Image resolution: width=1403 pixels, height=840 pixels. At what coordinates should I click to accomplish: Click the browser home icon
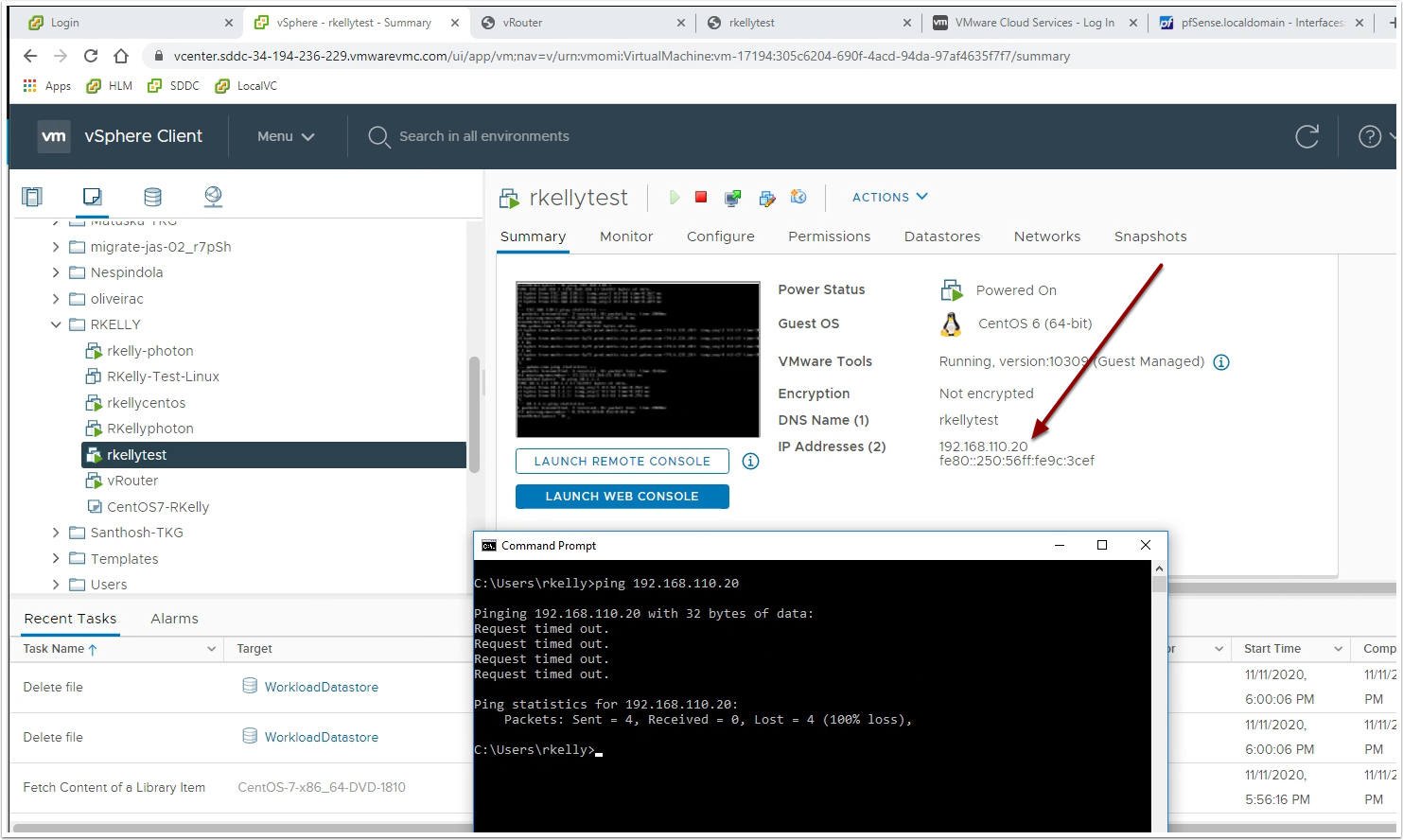tap(121, 56)
